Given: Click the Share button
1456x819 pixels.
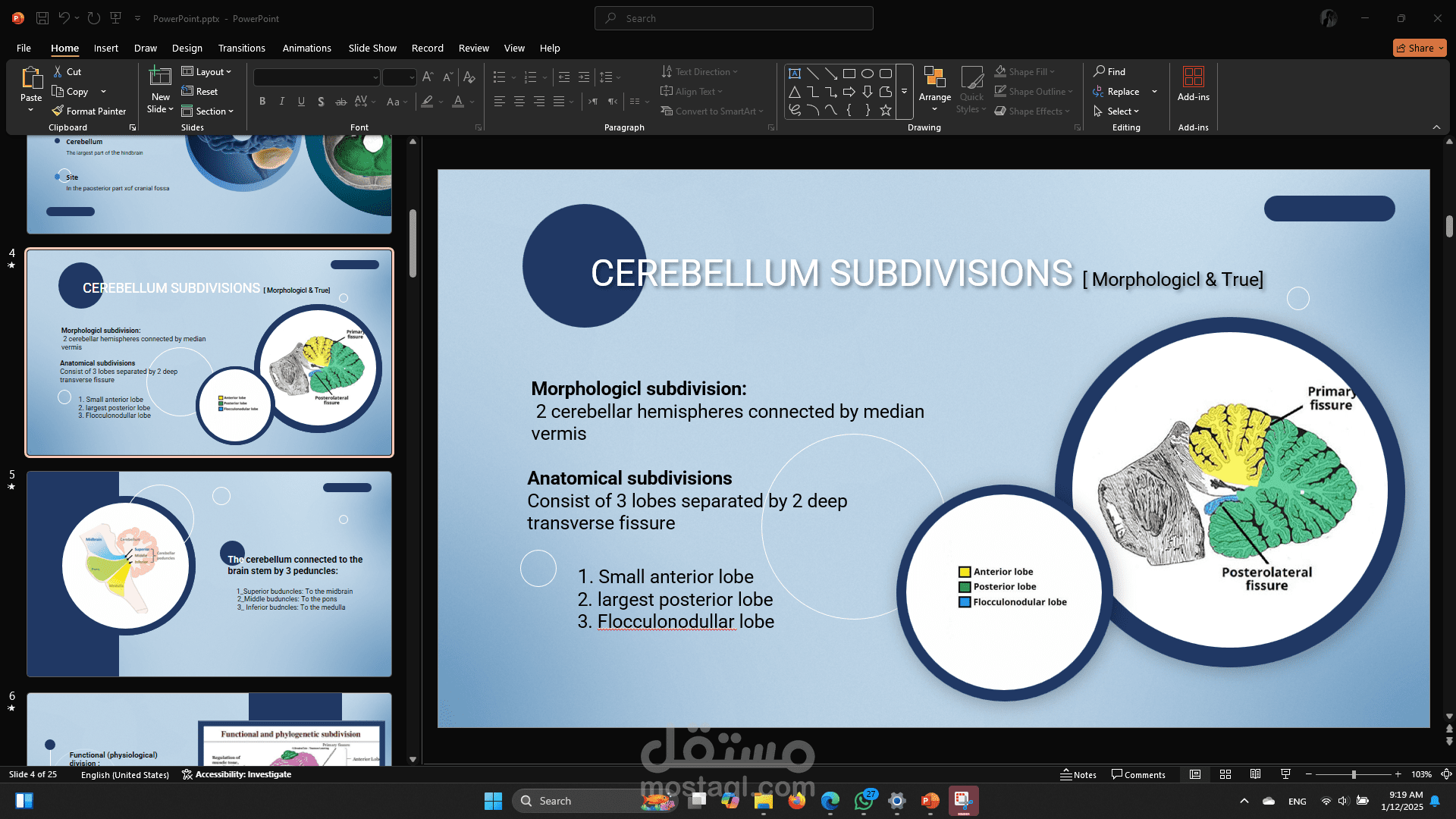Looking at the screenshot, I should (1420, 48).
